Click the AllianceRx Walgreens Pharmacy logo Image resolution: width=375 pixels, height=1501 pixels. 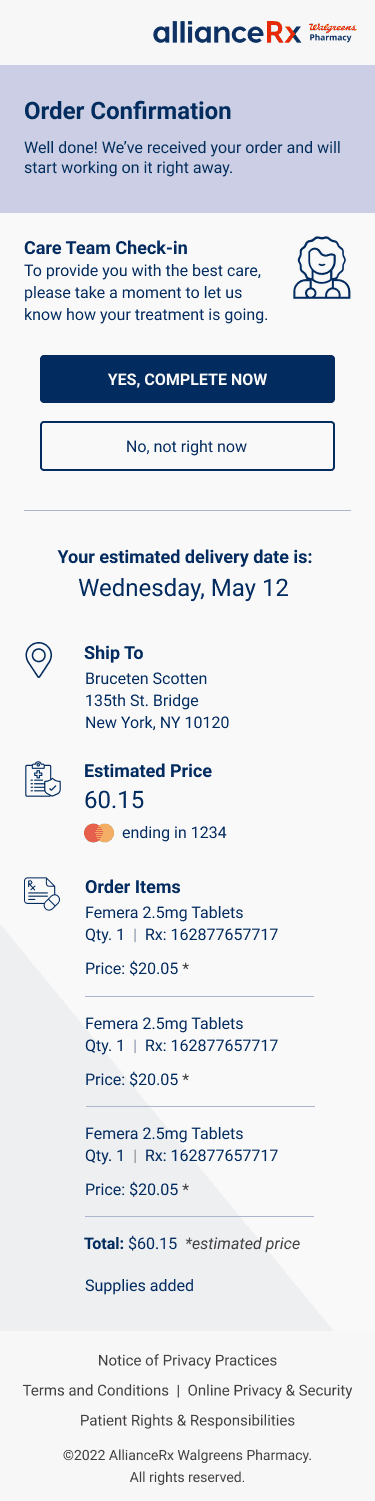coord(256,33)
